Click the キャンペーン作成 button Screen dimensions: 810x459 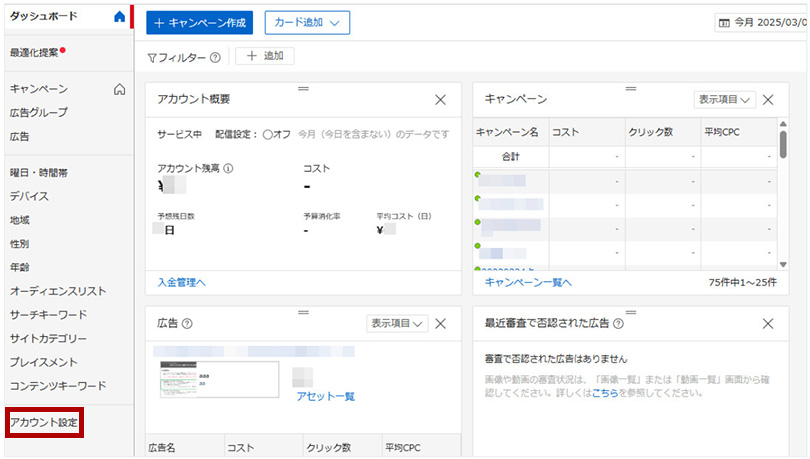point(199,23)
